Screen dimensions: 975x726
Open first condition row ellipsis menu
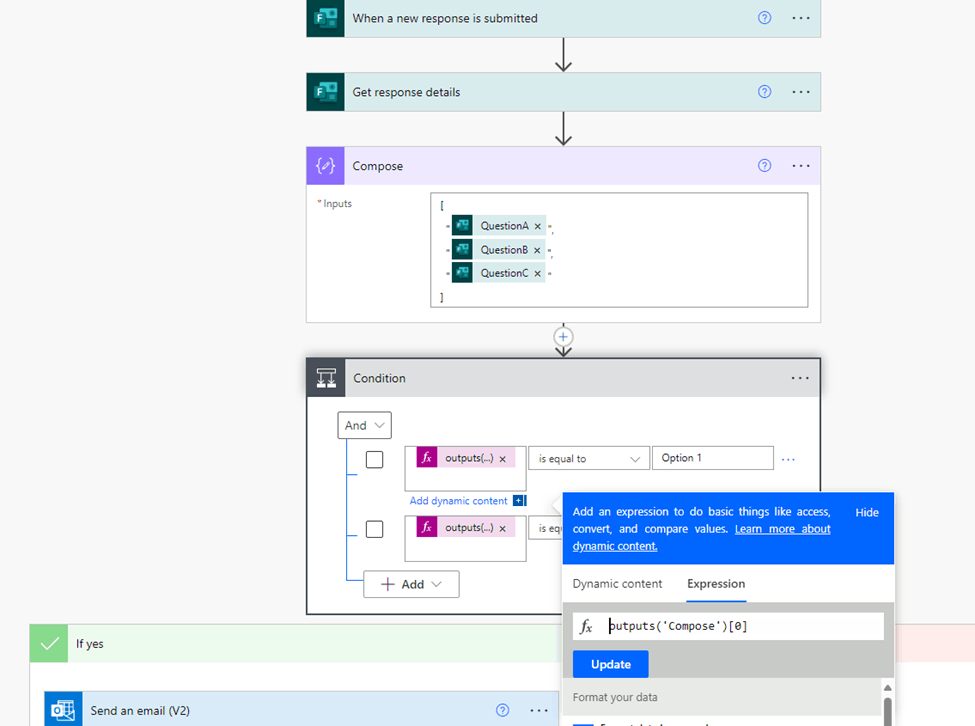pyautogui.click(x=788, y=459)
